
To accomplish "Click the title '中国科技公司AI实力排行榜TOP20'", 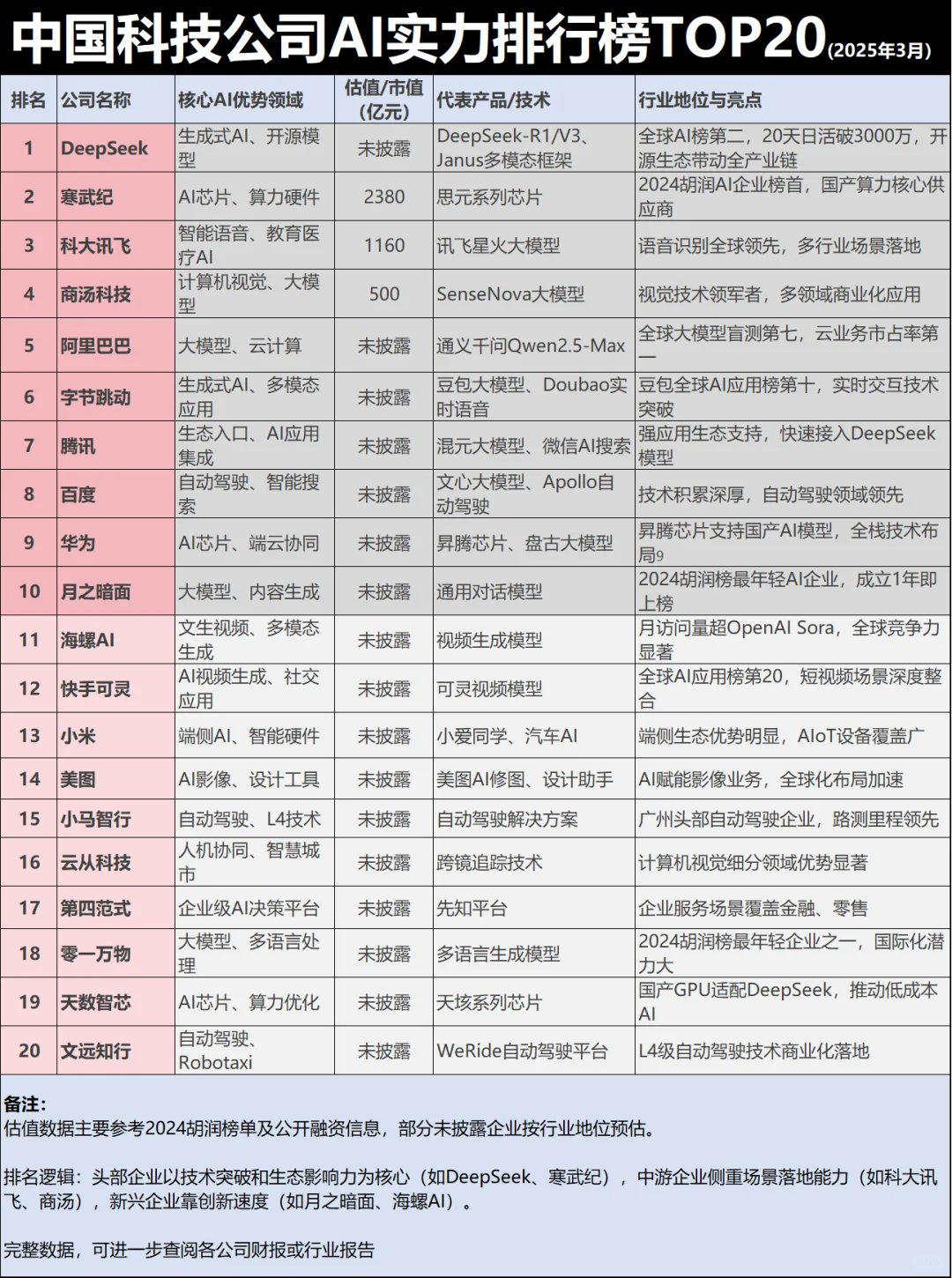I will [420, 39].
